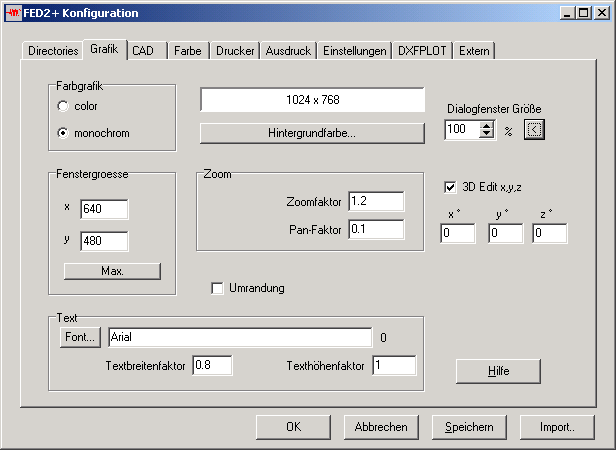Viewport: 616px width, 450px height.
Task: Open the Einstellungen tab
Action: 354,51
